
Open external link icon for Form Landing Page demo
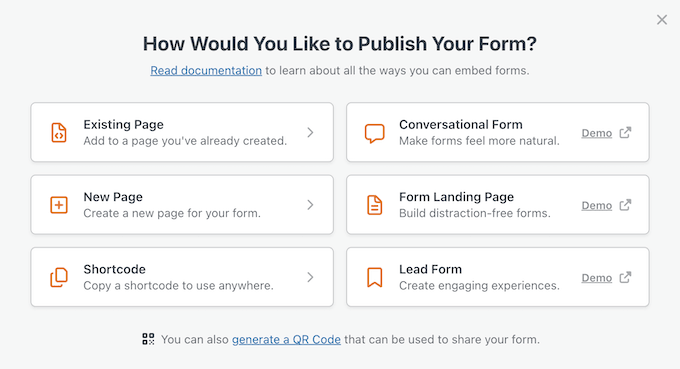click(x=625, y=205)
